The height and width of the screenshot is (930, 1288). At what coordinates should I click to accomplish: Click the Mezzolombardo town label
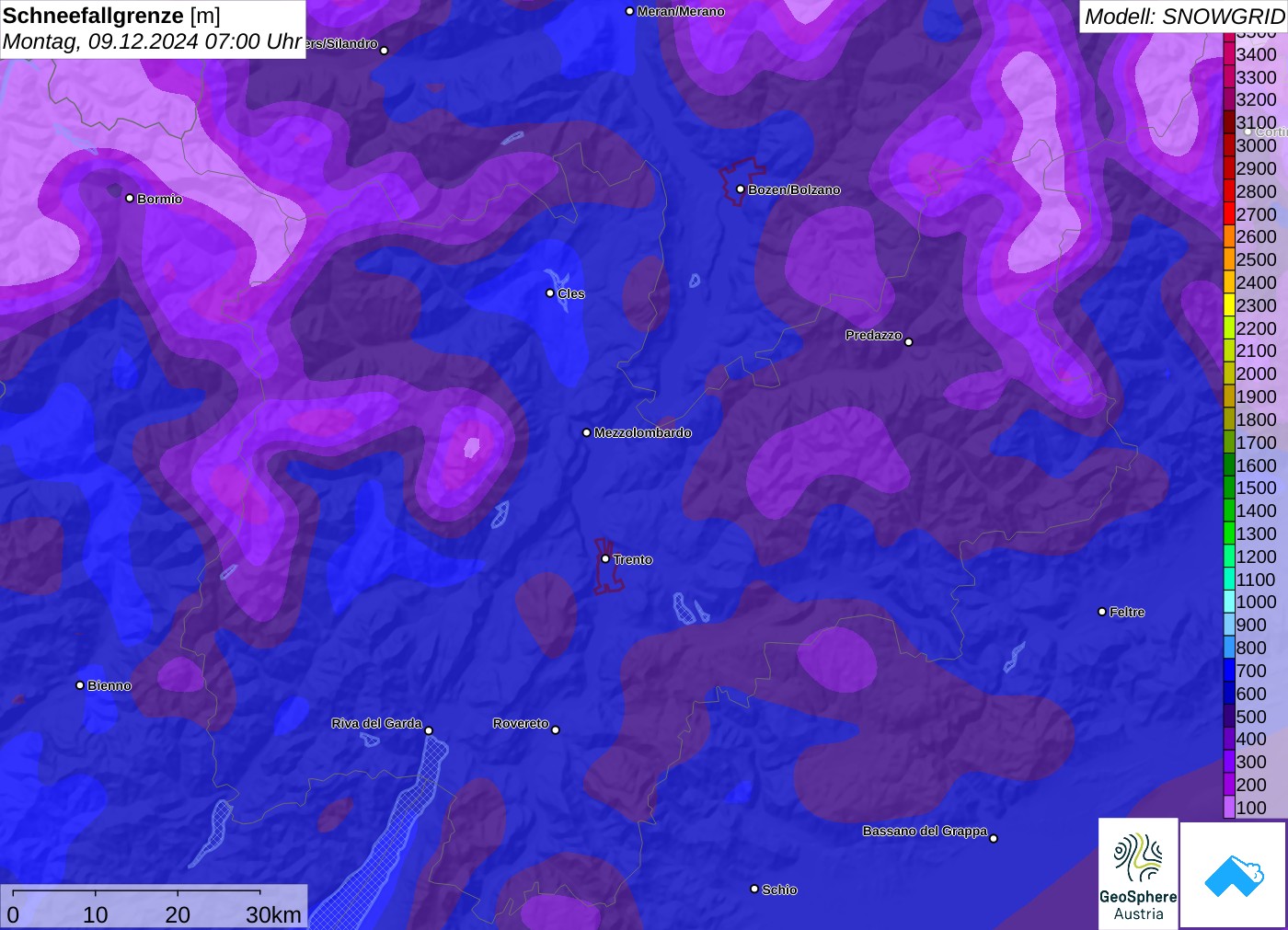pyautogui.click(x=642, y=432)
